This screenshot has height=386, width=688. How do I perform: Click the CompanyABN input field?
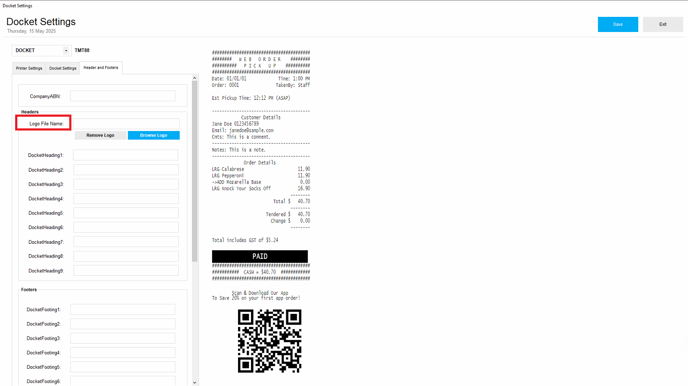pyautogui.click(x=123, y=96)
